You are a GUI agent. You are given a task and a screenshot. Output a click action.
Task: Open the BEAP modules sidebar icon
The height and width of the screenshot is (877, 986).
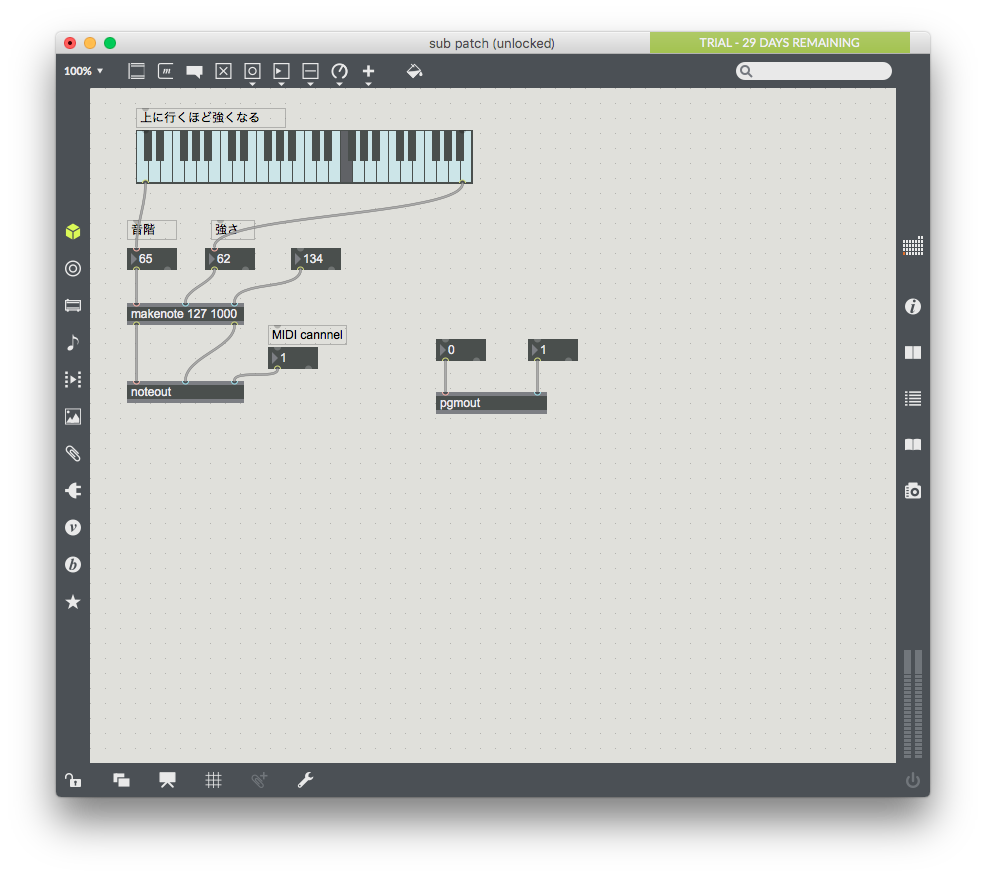click(73, 565)
